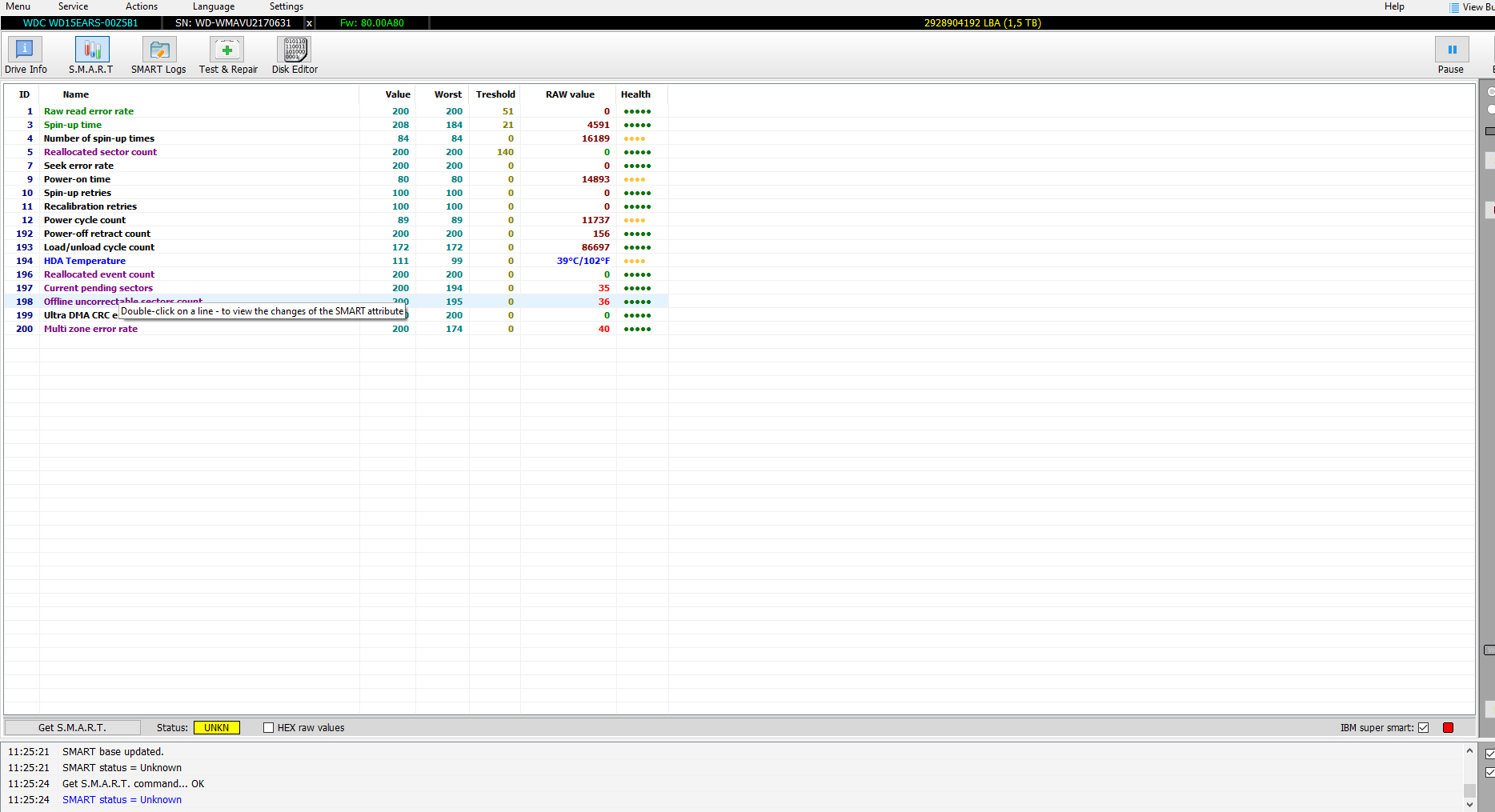Toggle the HEX raw values checkbox
1495x812 pixels.
pos(269,728)
